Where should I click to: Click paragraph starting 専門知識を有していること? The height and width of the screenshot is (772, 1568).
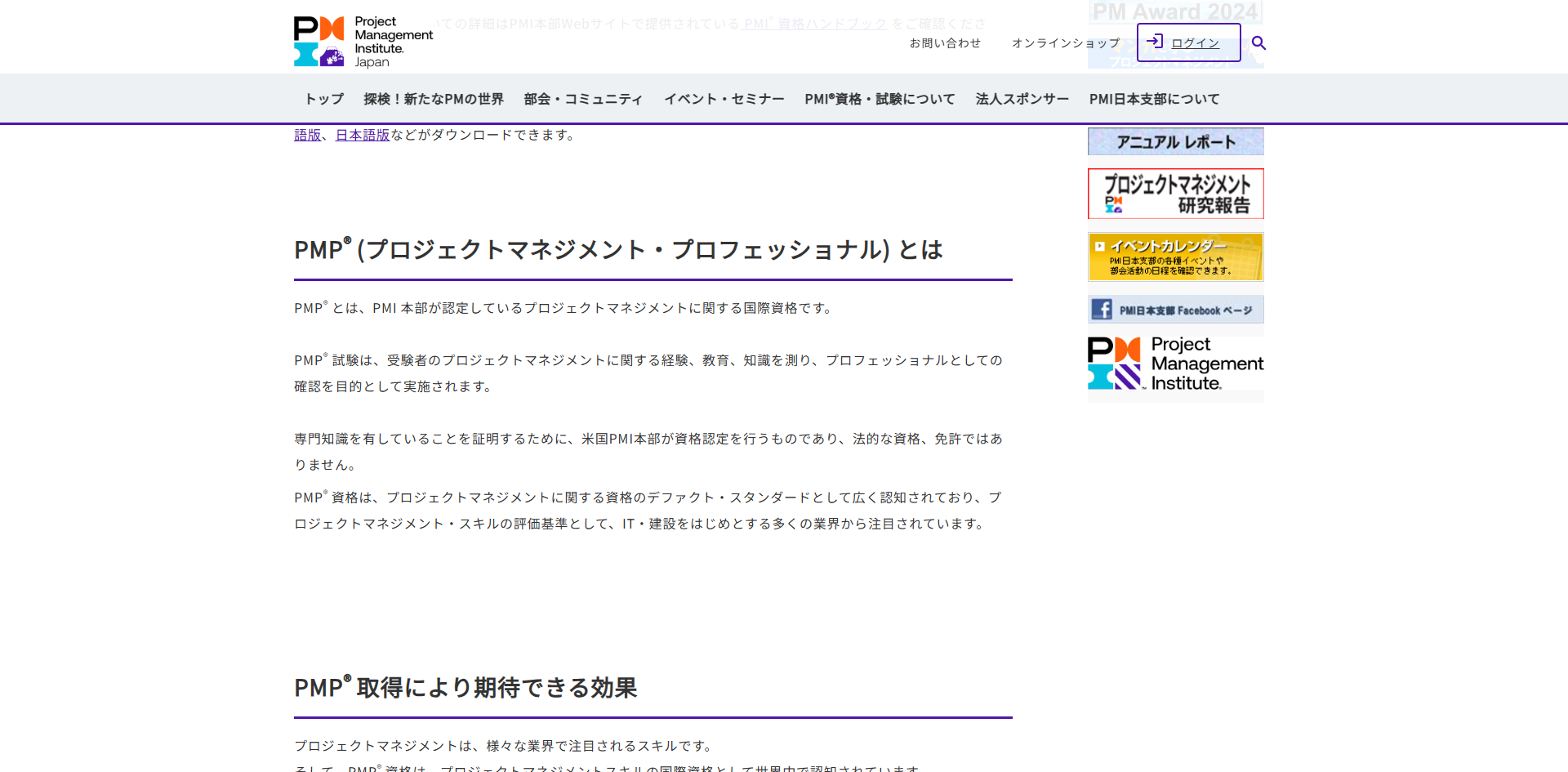coord(649,452)
